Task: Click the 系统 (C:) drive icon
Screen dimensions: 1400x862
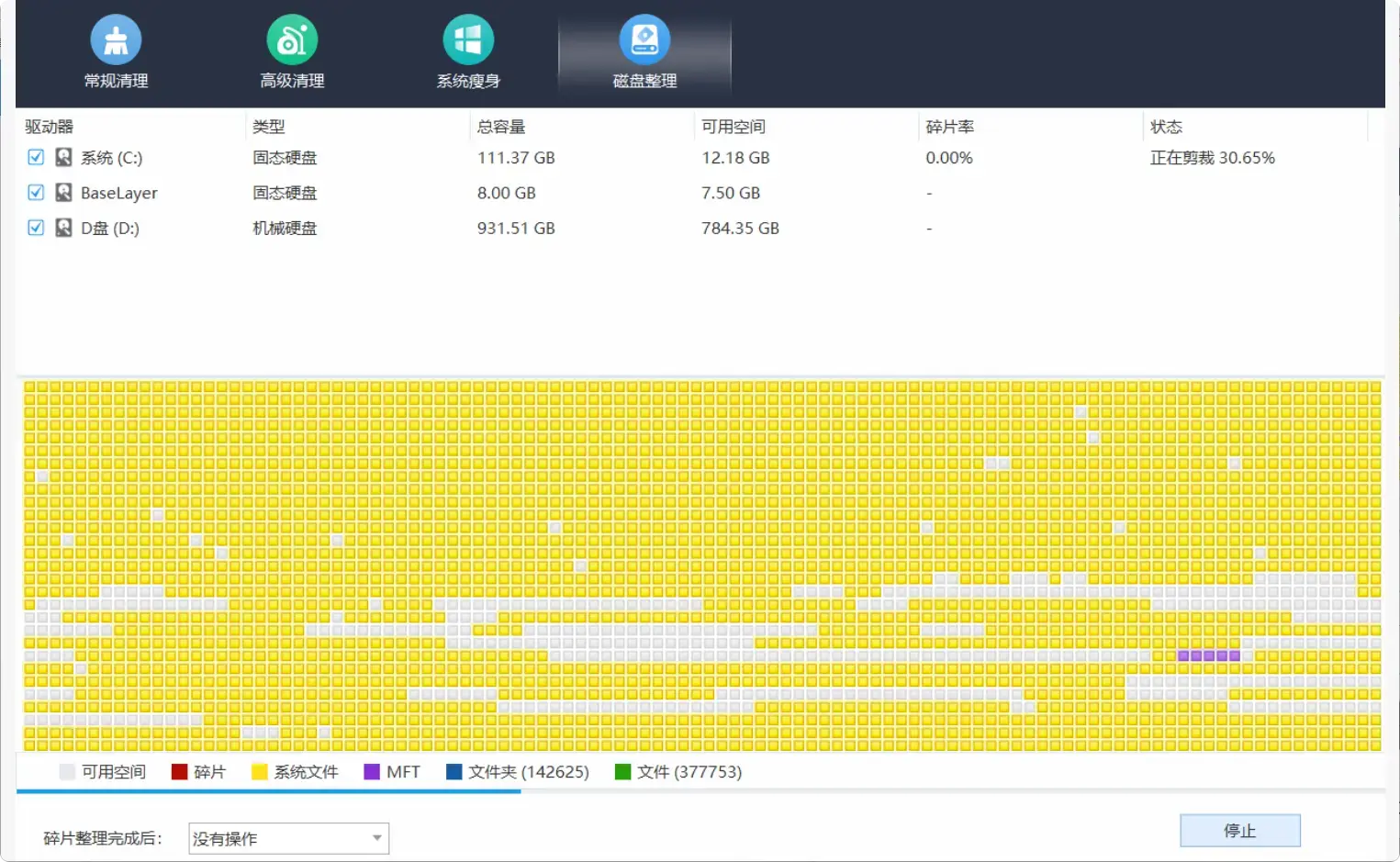Action: pyautogui.click(x=63, y=158)
